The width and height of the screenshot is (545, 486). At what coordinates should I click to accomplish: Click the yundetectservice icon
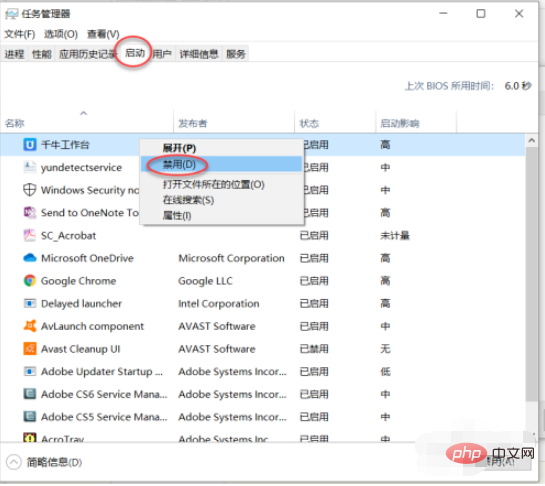pyautogui.click(x=30, y=167)
